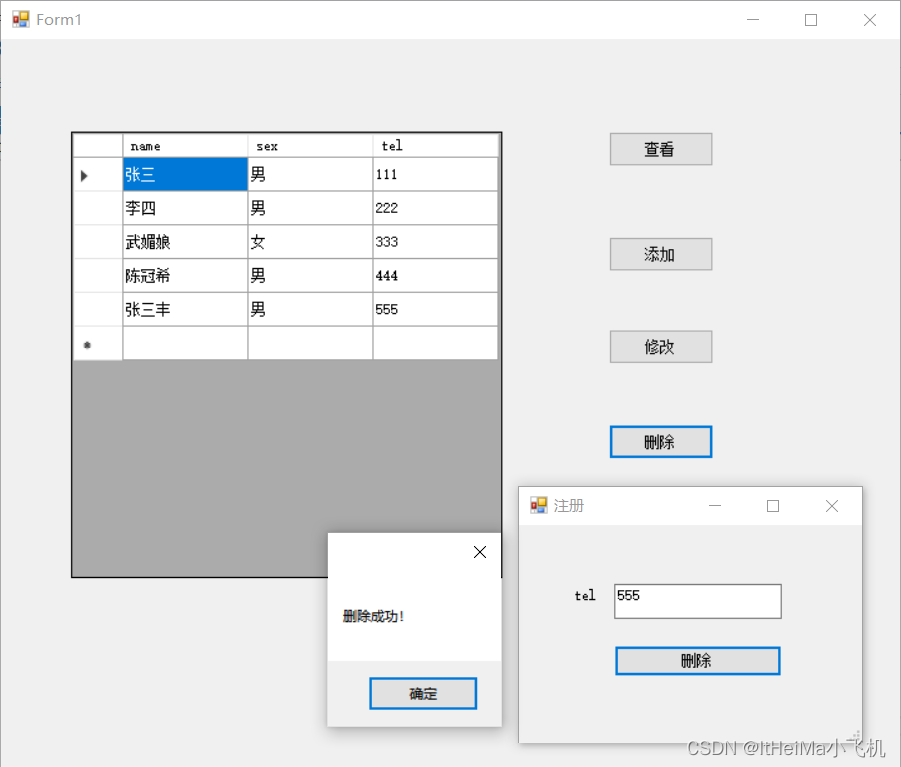Select the sex cell in 陈冠希 row
The image size is (901, 767).
pyautogui.click(x=310, y=276)
